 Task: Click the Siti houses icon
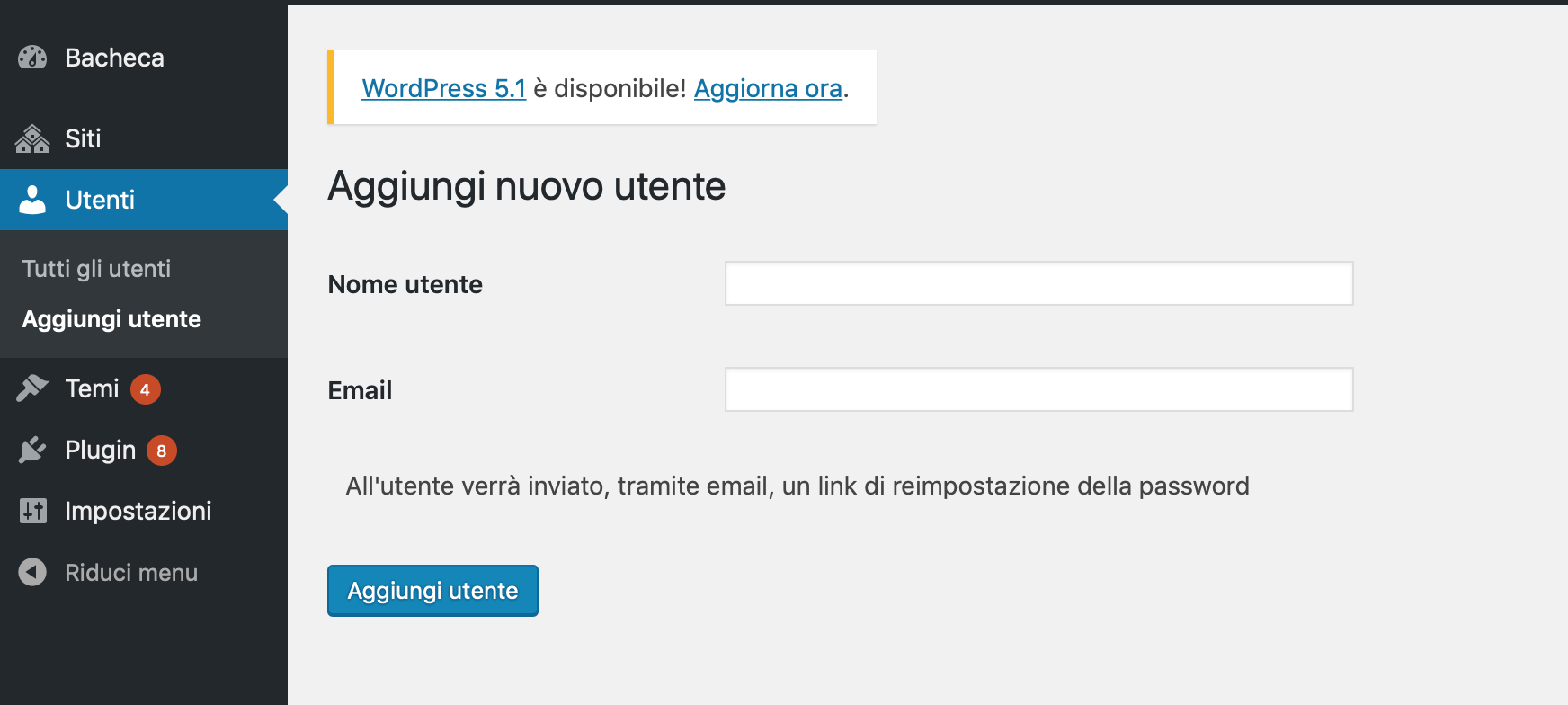[32, 138]
